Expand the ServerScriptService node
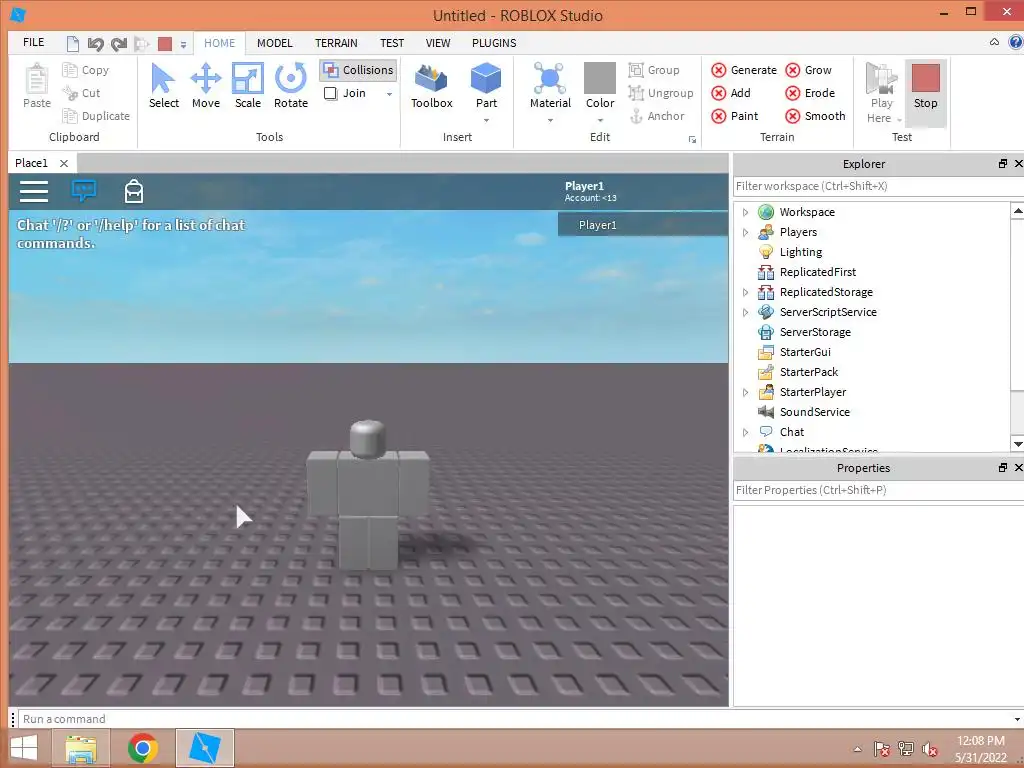This screenshot has width=1024, height=768. (745, 312)
